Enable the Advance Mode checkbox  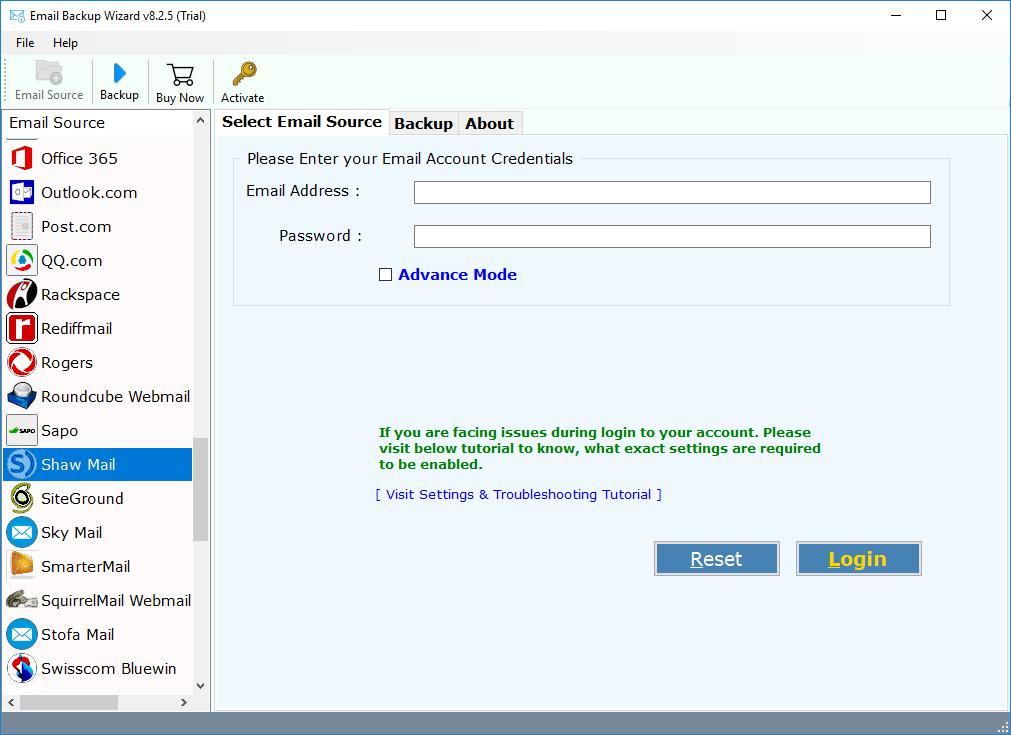click(x=386, y=275)
